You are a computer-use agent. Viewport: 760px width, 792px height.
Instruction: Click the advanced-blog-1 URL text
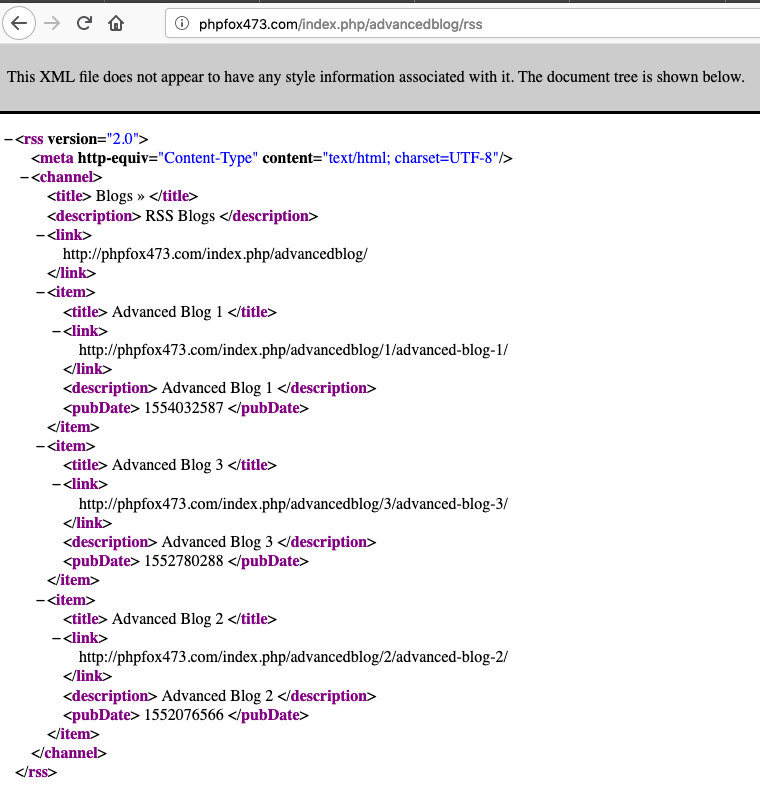point(293,350)
